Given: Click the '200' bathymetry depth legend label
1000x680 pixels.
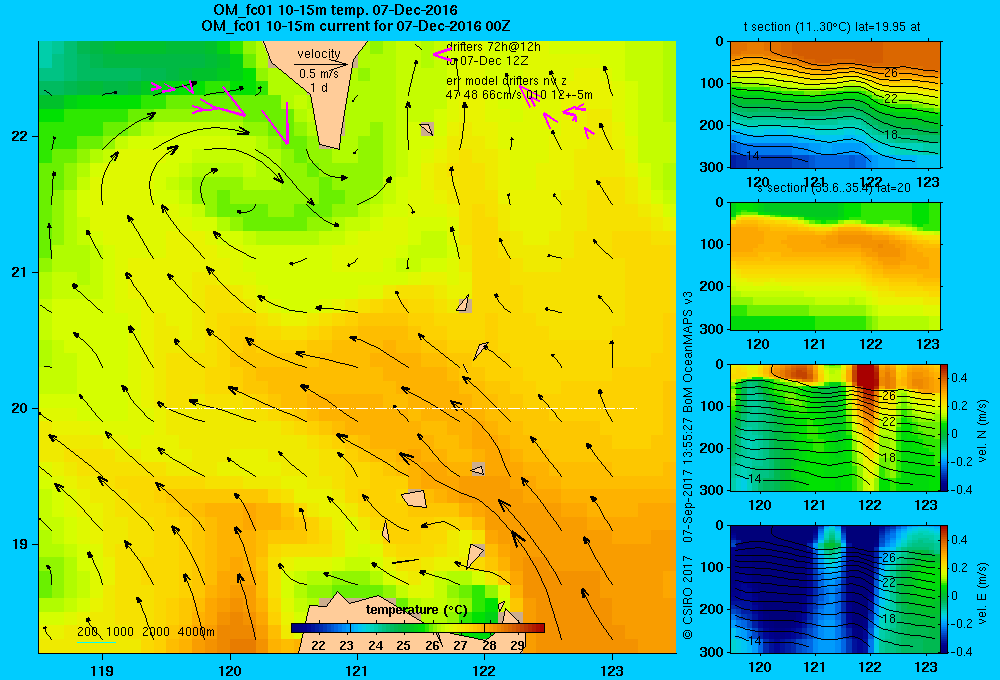Looking at the screenshot, I should tap(87, 632).
